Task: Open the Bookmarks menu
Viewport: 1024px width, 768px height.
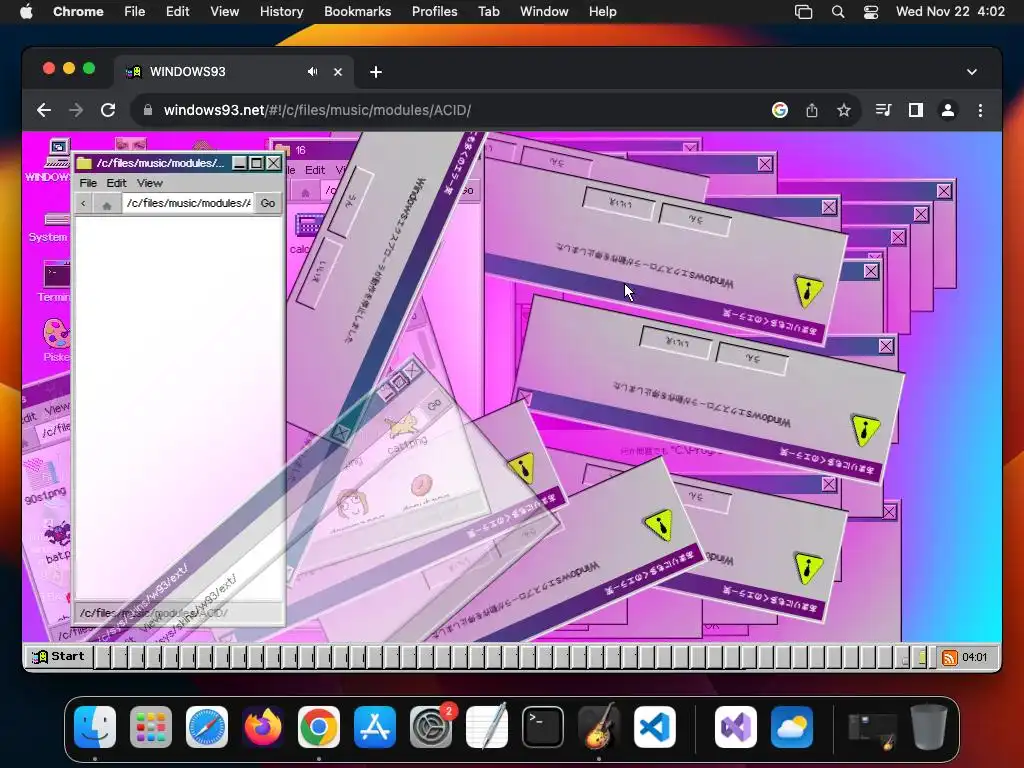Action: [x=357, y=11]
